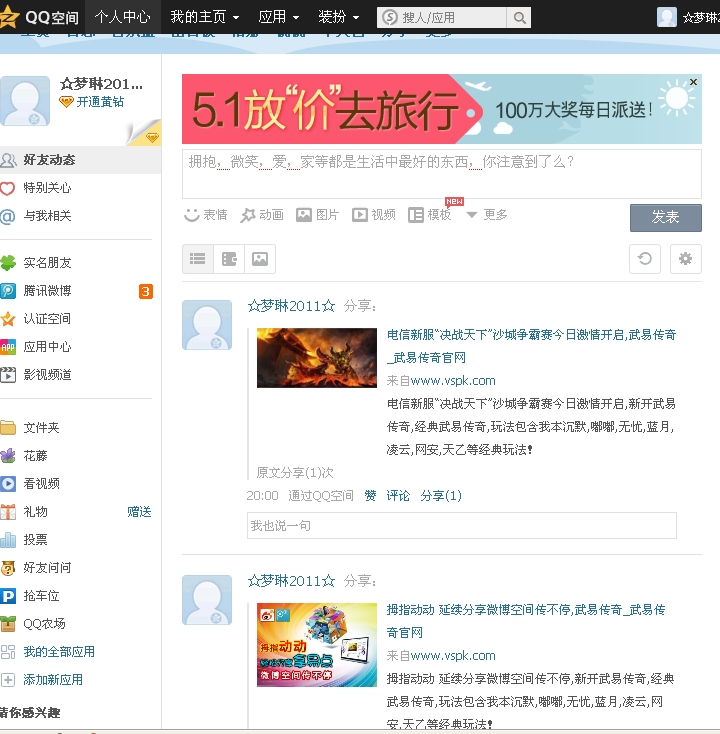720x734 pixels.
Task: Switch to list view mode
Action: click(x=198, y=259)
